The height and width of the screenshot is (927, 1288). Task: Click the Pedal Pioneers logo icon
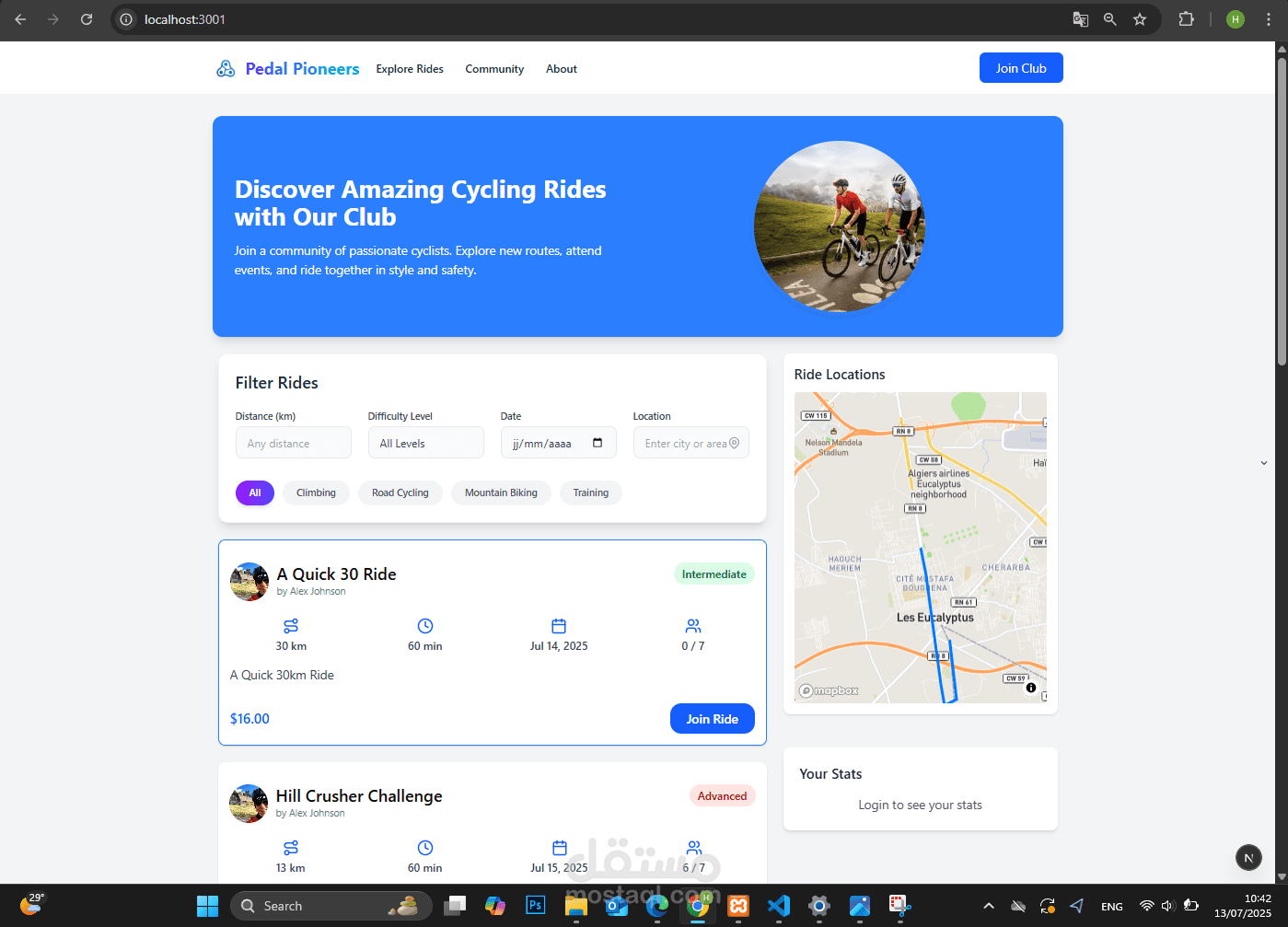click(226, 67)
